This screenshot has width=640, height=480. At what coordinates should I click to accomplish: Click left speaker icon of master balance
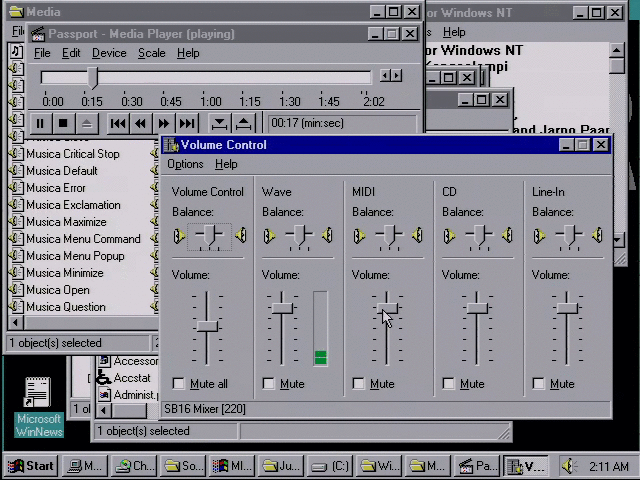tap(179, 236)
